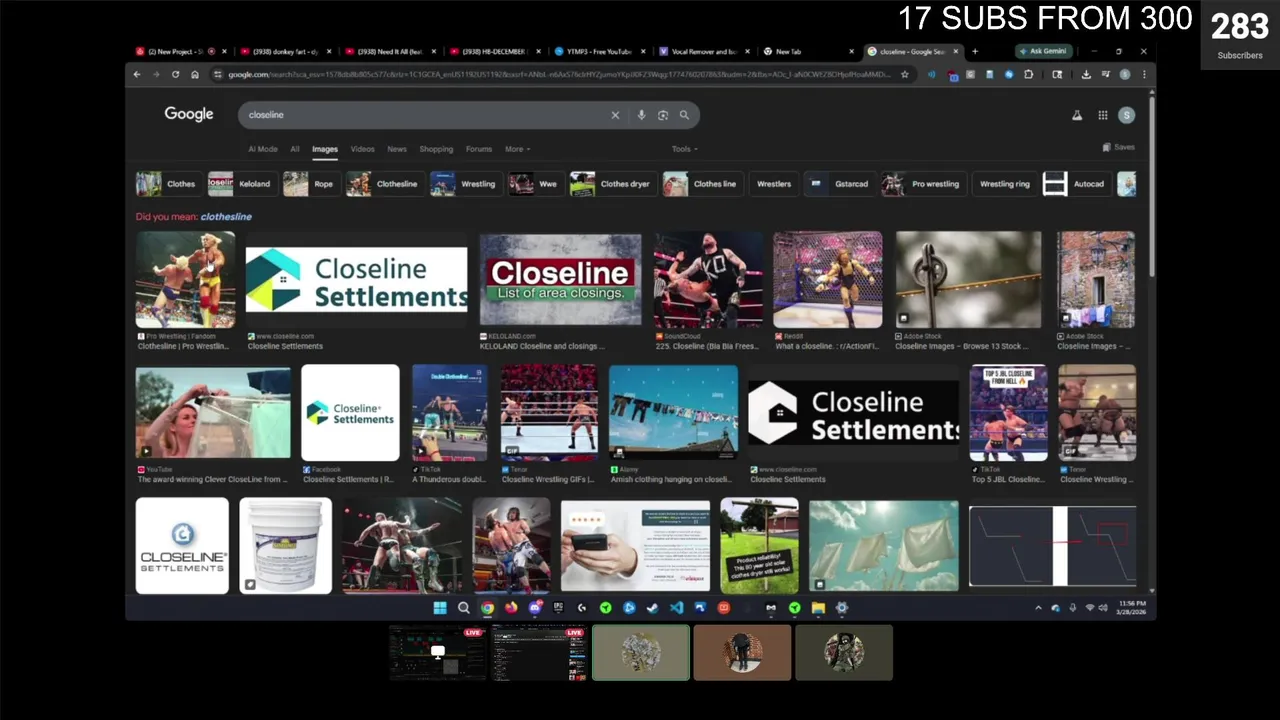Open Saves link
The height and width of the screenshot is (720, 1280).
(1118, 147)
